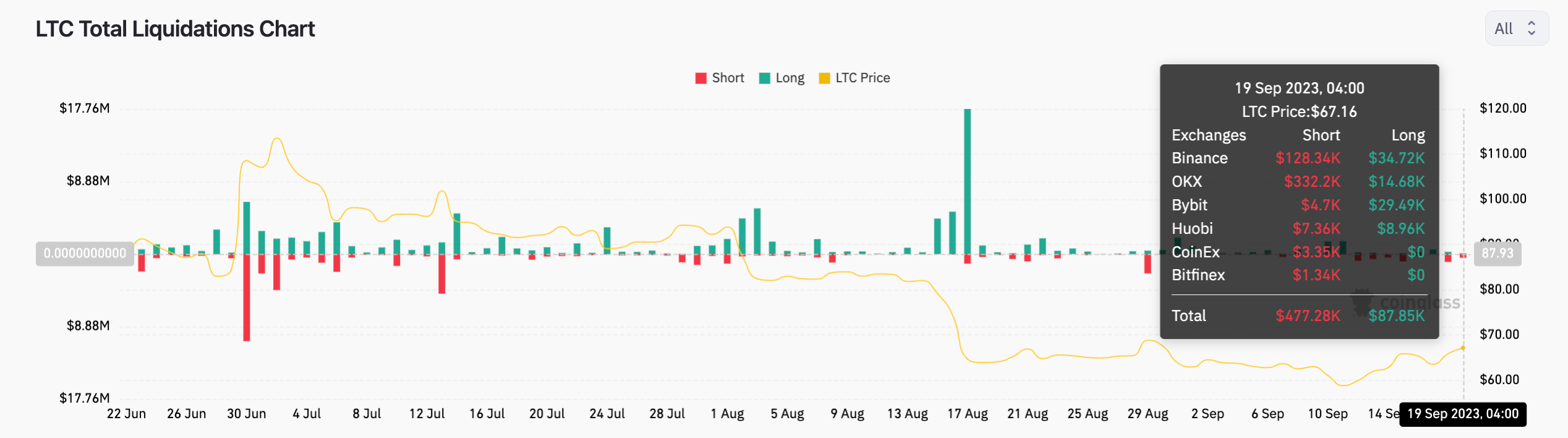Click the 87.93 price marker on right axis
This screenshot has width=1568, height=438.
pos(1497,253)
